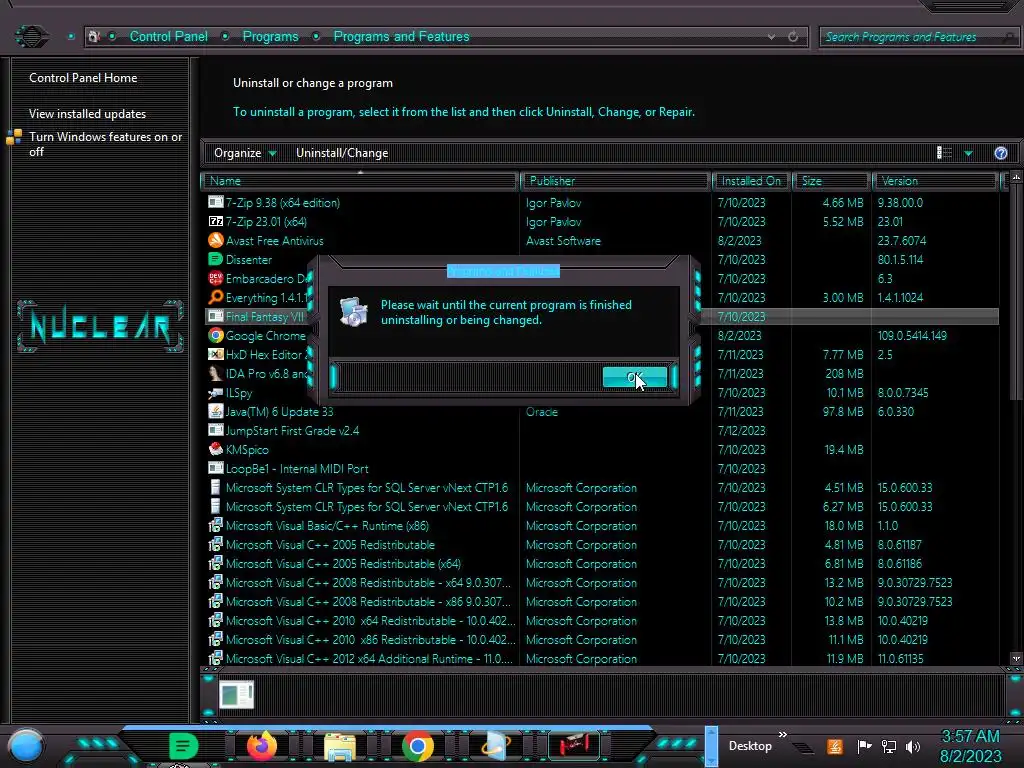
Task: Open Google Chrome from the taskbar
Action: click(x=418, y=746)
